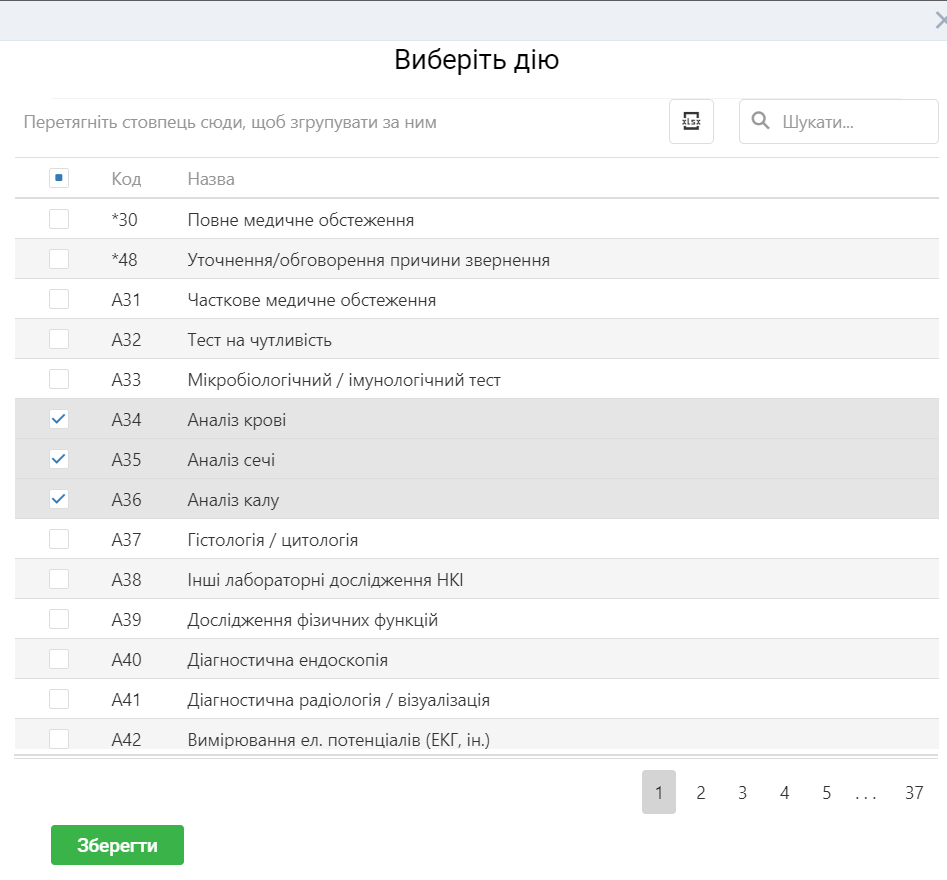Viewport: 947px width, 880px height.
Task: Click Інші лабораторні дослідження НКІ text
Action: [x=325, y=580]
